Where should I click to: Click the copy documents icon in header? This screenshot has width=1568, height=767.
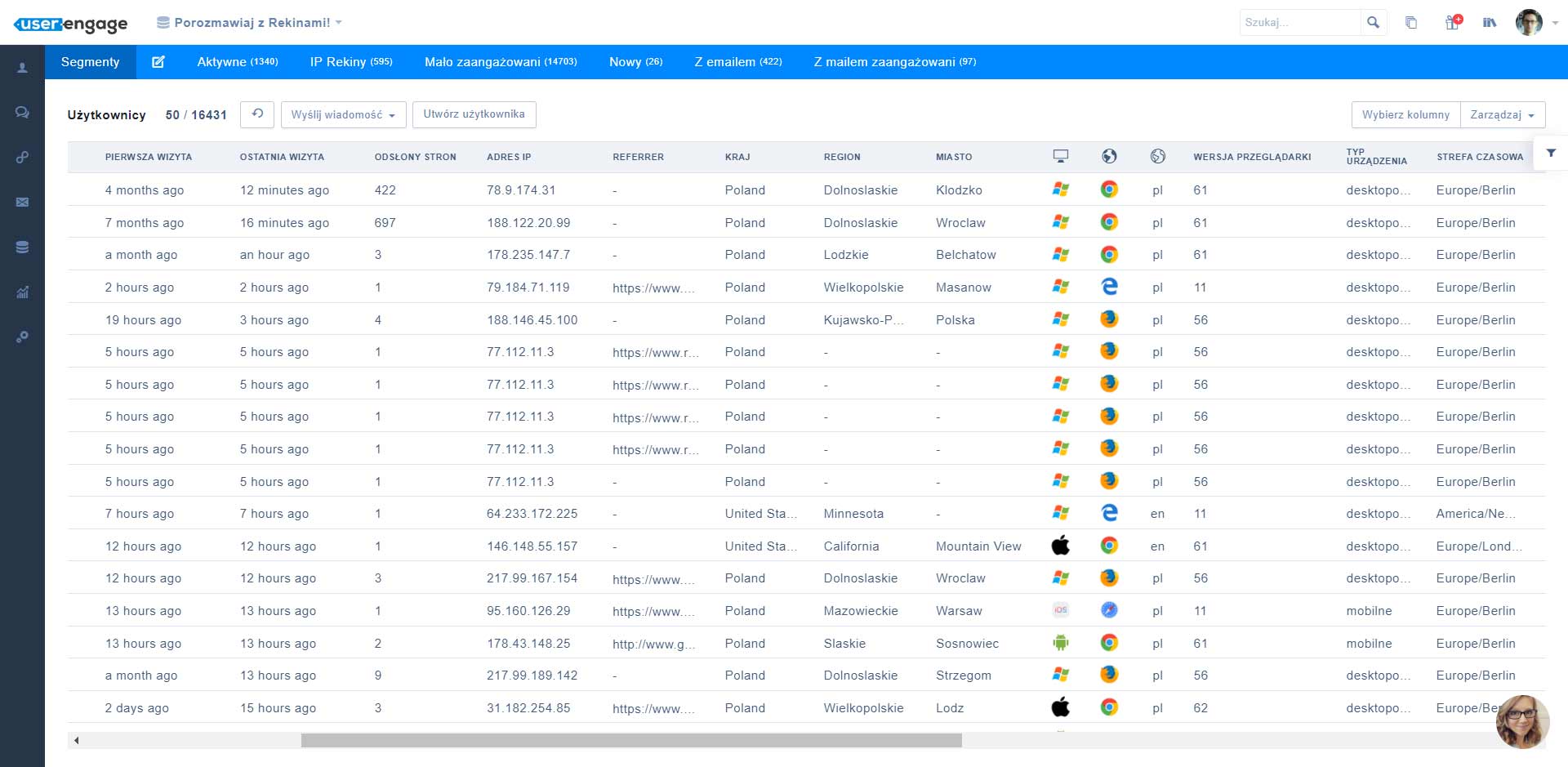(1411, 23)
